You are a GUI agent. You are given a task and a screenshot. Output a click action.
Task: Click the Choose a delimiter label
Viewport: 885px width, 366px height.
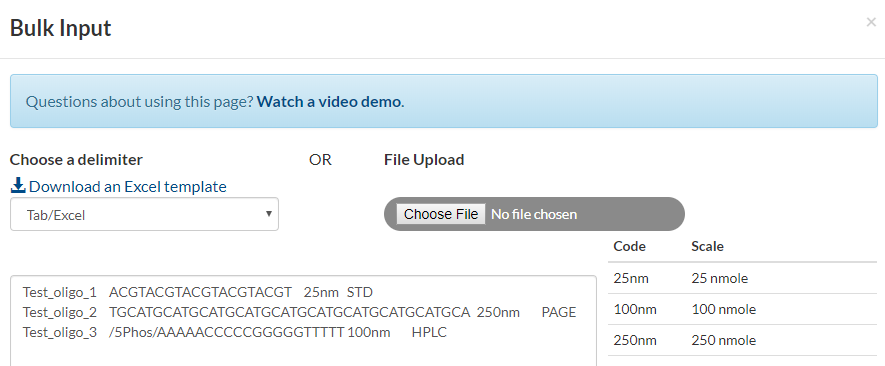coord(76,160)
